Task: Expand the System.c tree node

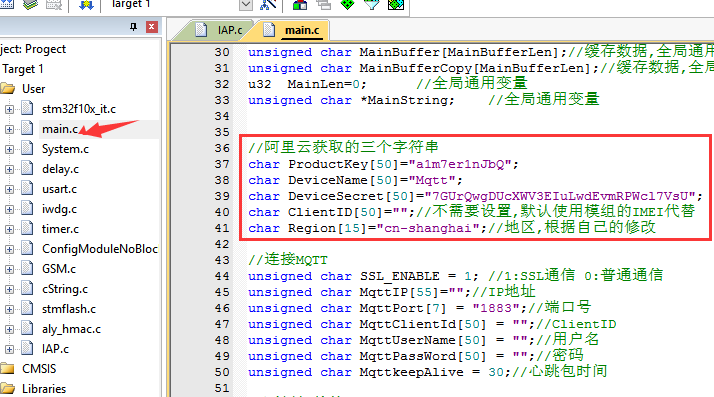Action: point(9,149)
